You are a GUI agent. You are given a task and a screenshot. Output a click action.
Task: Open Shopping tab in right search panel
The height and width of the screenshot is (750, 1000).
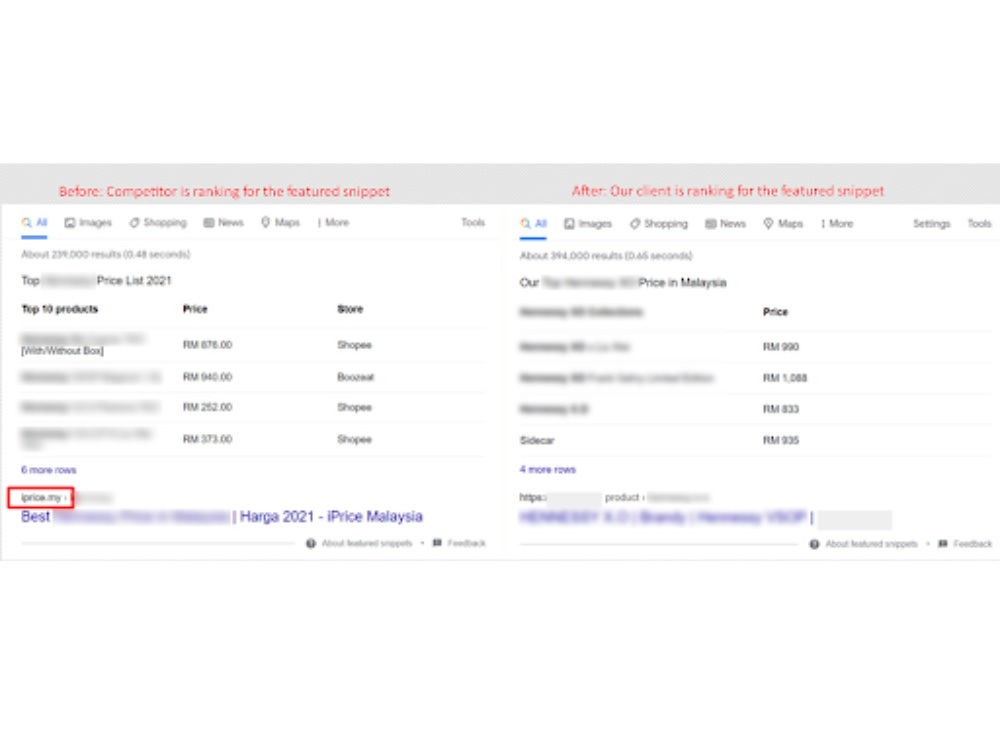pyautogui.click(x=658, y=224)
